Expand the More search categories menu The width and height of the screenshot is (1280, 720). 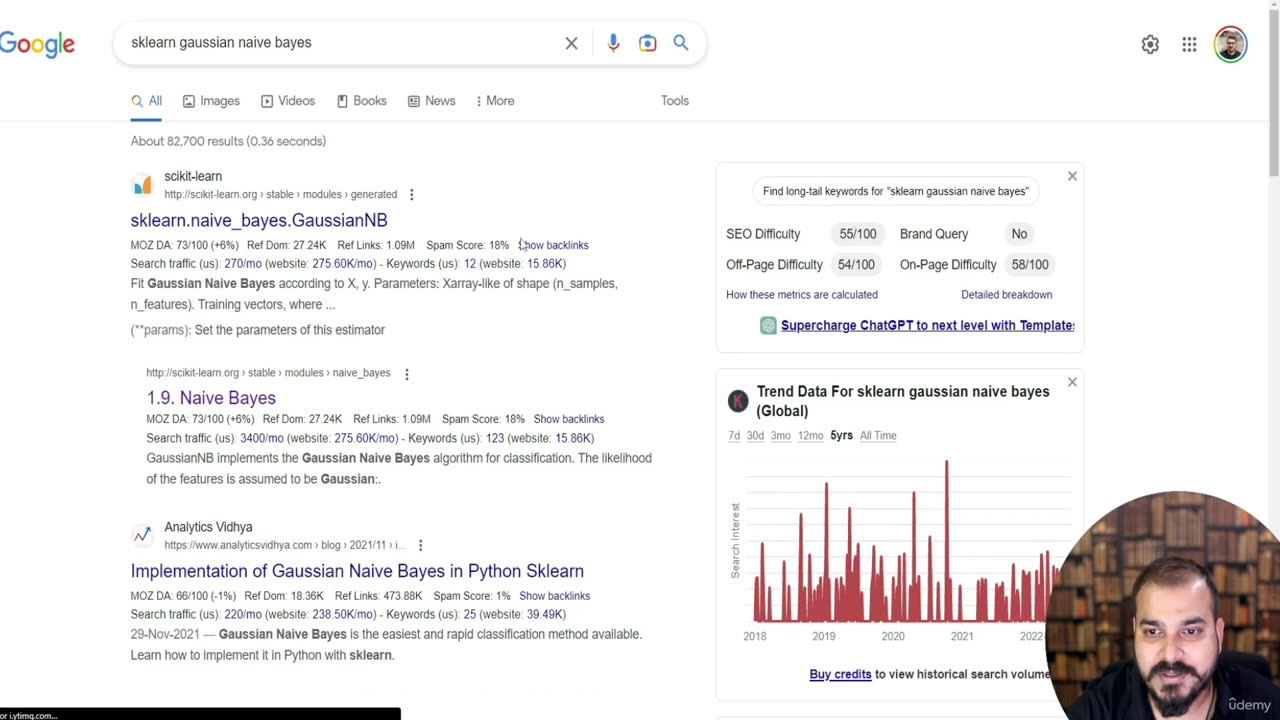click(x=495, y=101)
